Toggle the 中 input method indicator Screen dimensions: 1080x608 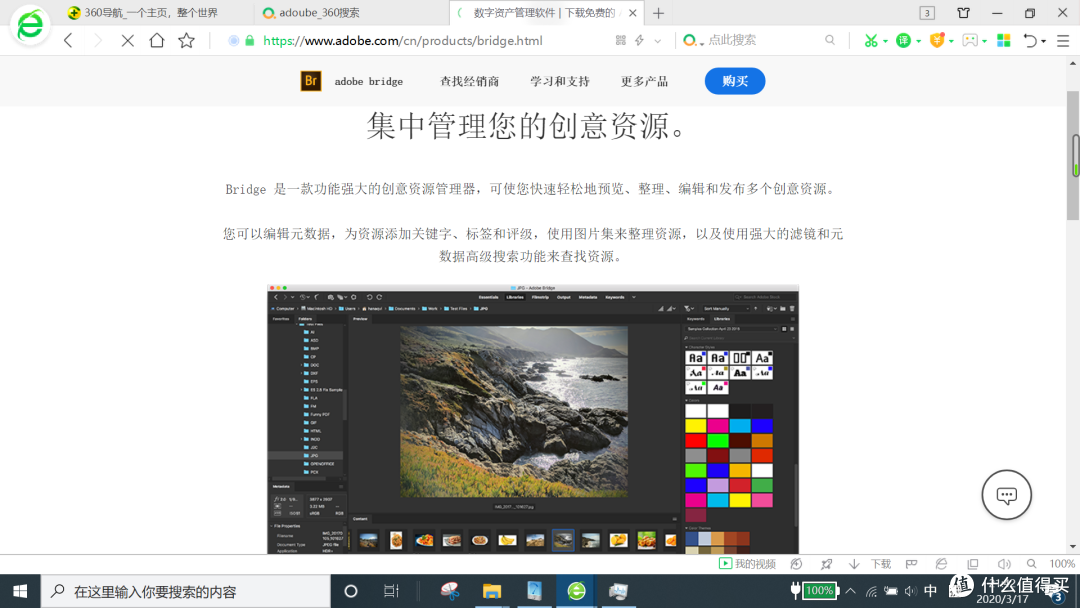pos(931,591)
